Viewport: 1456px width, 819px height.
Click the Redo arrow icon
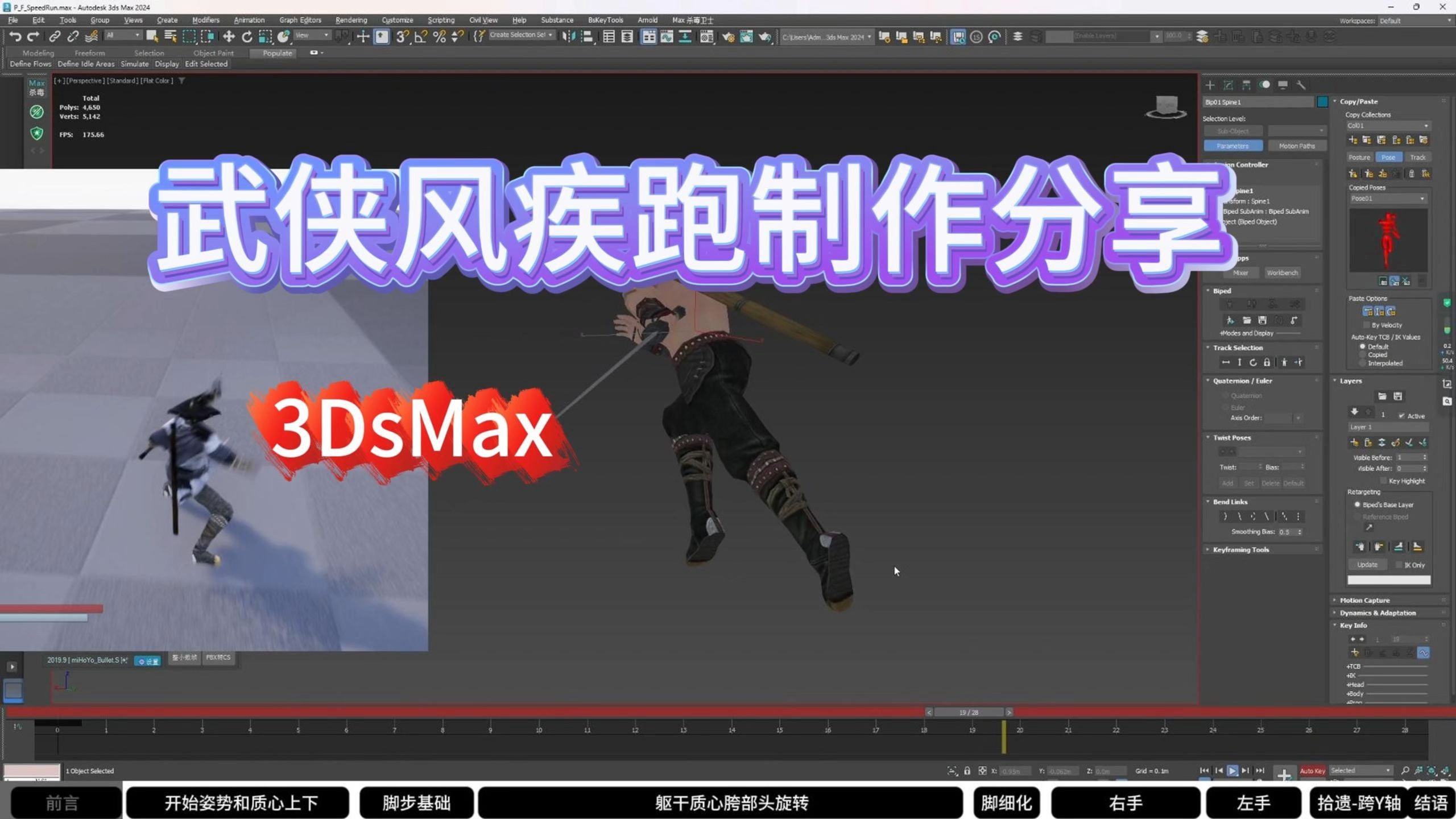(34, 37)
